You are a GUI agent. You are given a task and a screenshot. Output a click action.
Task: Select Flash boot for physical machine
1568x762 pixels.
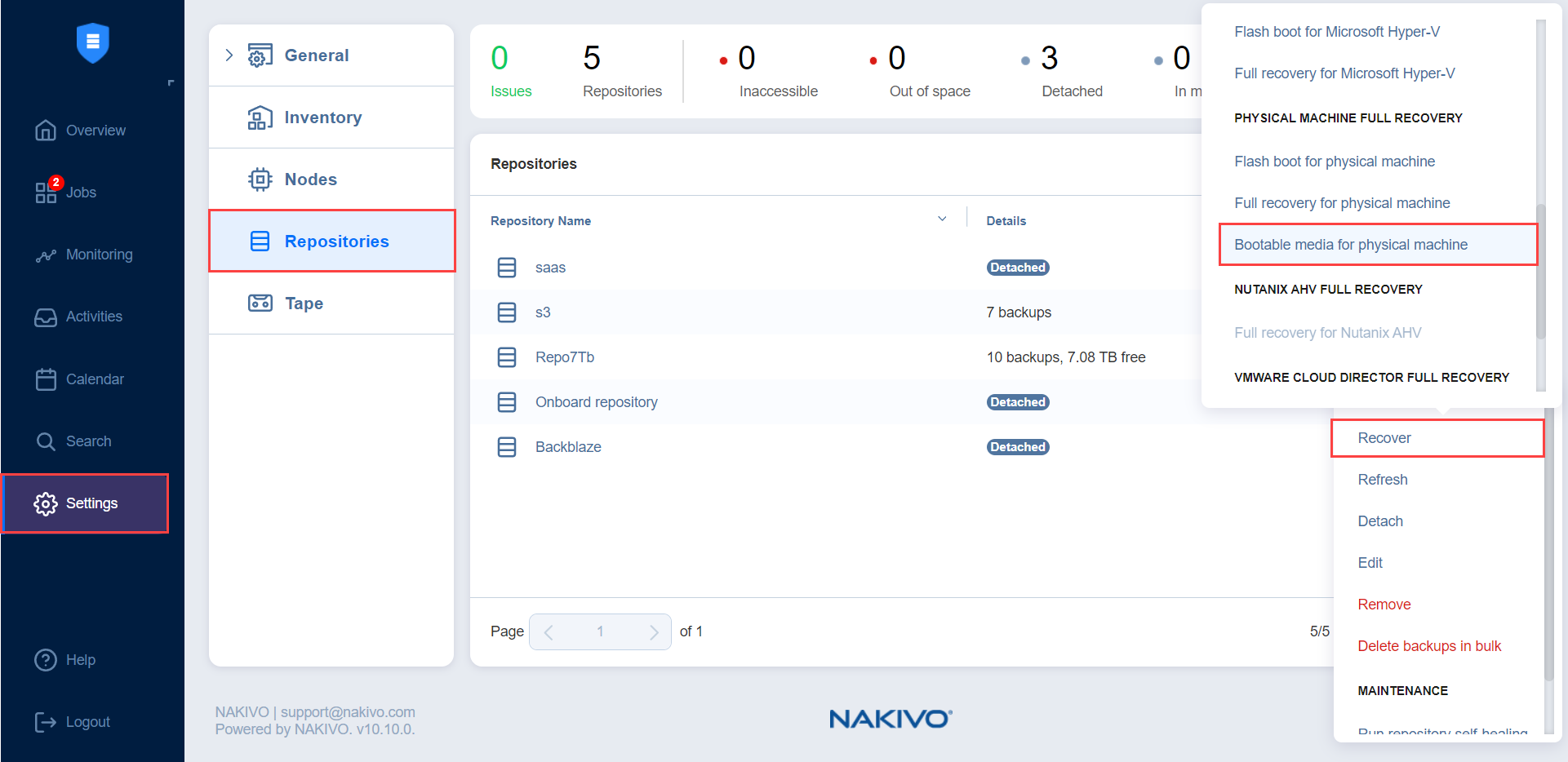tap(1335, 162)
